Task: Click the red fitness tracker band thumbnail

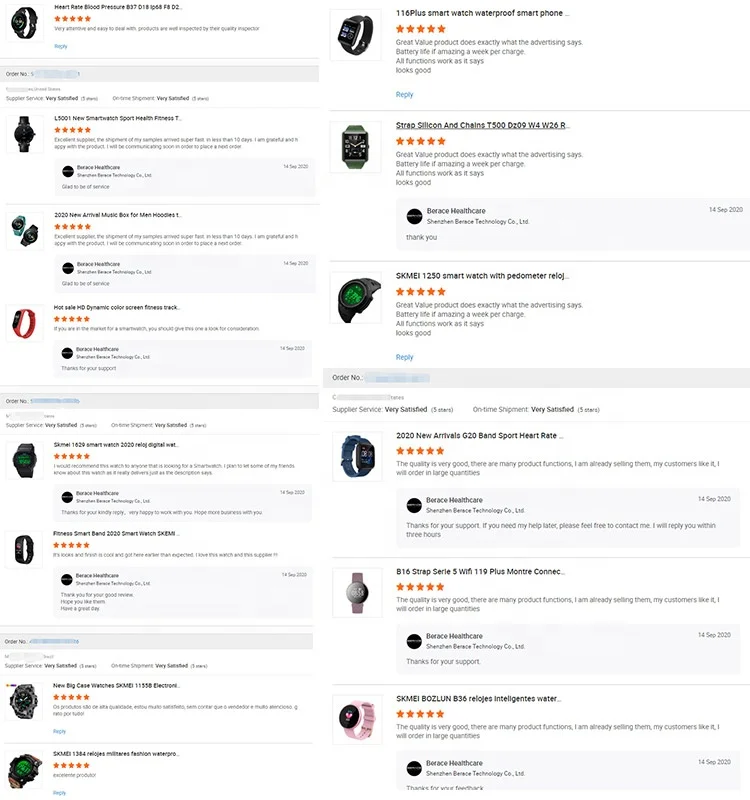Action: click(24, 323)
